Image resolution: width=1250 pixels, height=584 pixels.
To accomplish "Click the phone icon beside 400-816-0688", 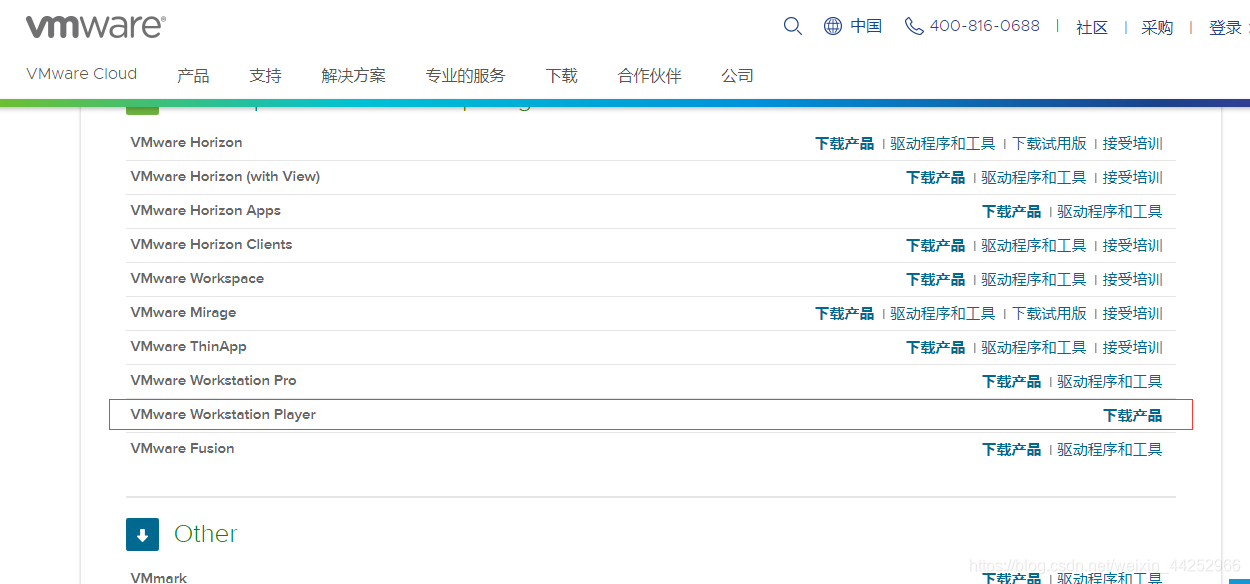I will pyautogui.click(x=914, y=26).
